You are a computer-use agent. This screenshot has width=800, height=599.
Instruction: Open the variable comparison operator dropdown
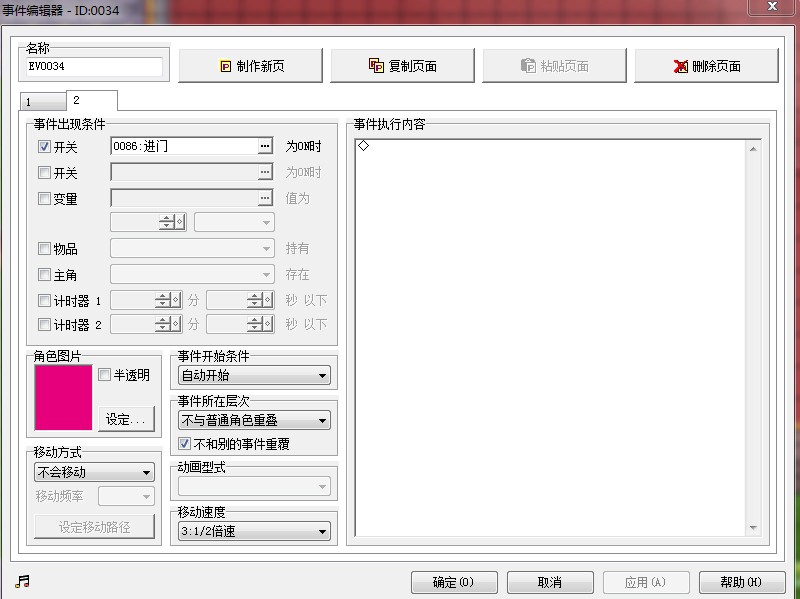pyautogui.click(x=234, y=222)
